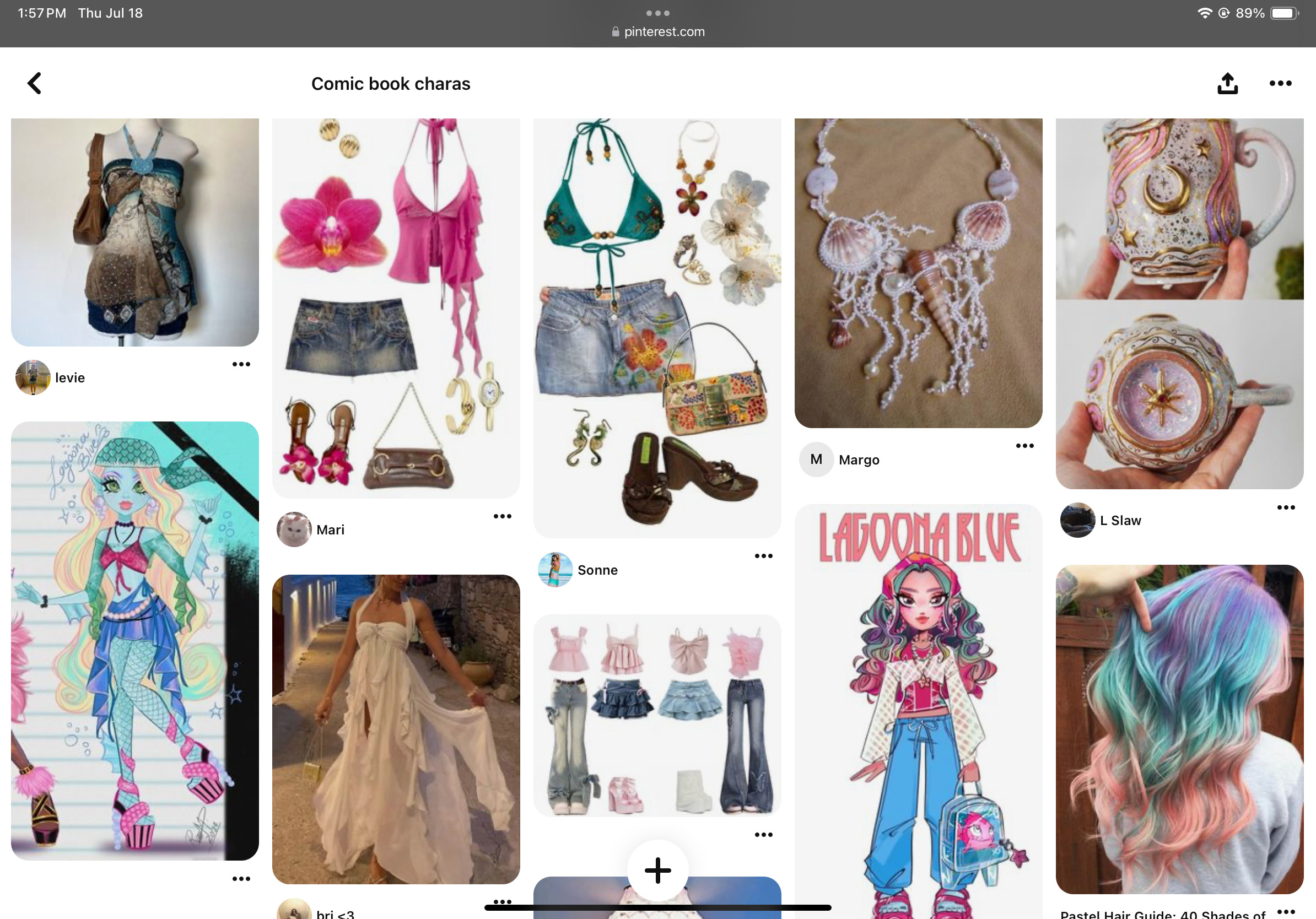Open the pink halter top outfit pin
The image size is (1316, 919).
click(396, 308)
